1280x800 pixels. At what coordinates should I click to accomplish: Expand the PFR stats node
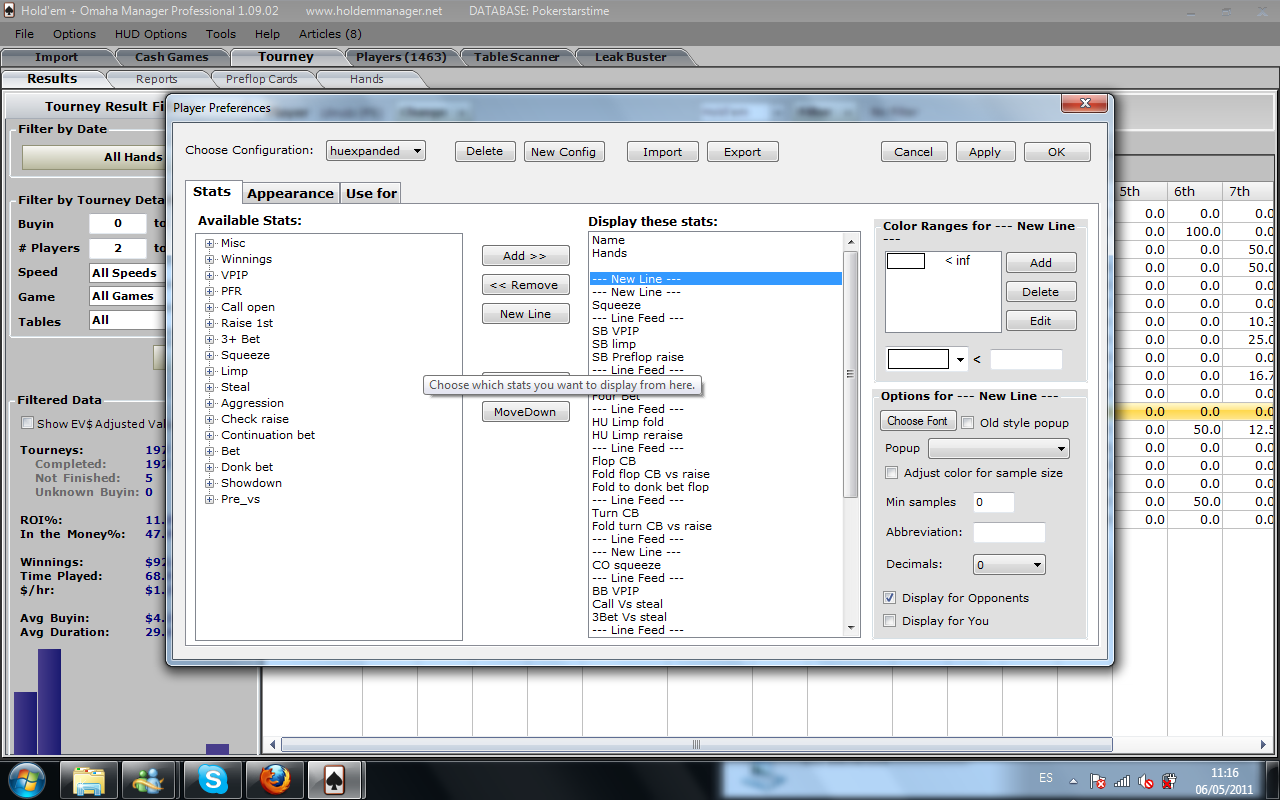pos(210,291)
